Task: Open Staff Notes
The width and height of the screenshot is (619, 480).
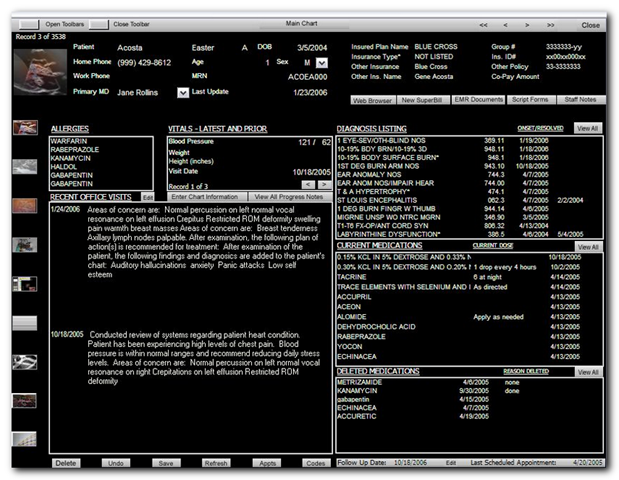Action: (x=581, y=100)
